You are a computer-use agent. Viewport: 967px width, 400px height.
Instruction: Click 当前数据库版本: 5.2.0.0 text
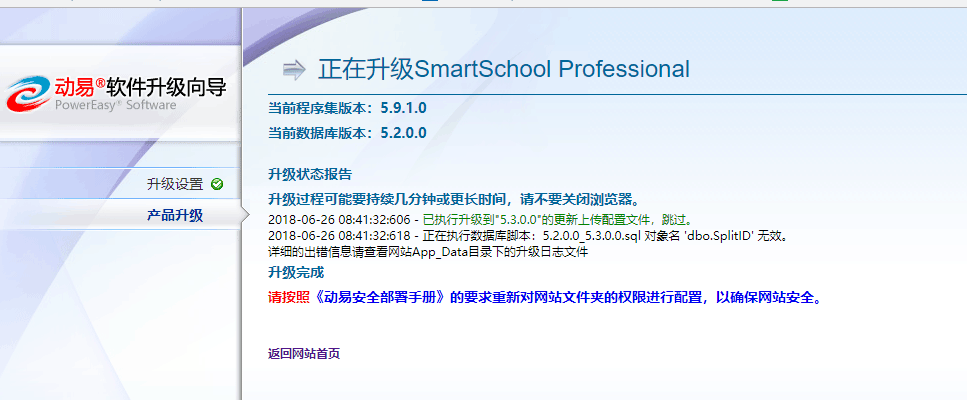pyautogui.click(x=347, y=133)
